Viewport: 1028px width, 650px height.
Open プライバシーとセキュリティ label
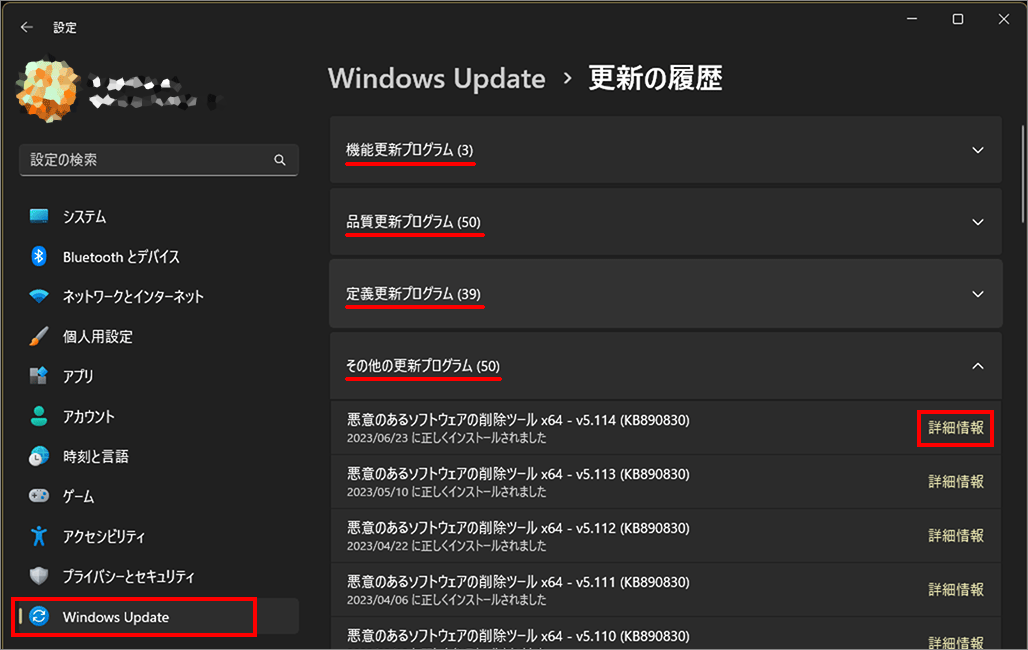tap(128, 576)
